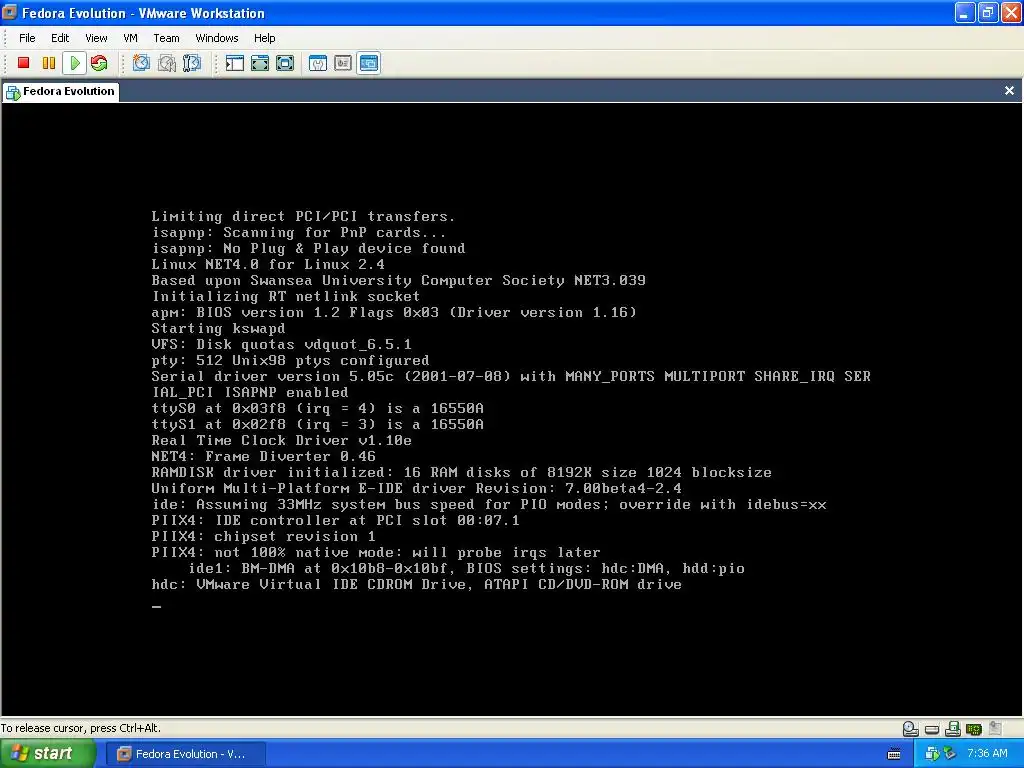Click the 'Uniform Multi-Platform E-IDE driver' line

[x=417, y=488]
